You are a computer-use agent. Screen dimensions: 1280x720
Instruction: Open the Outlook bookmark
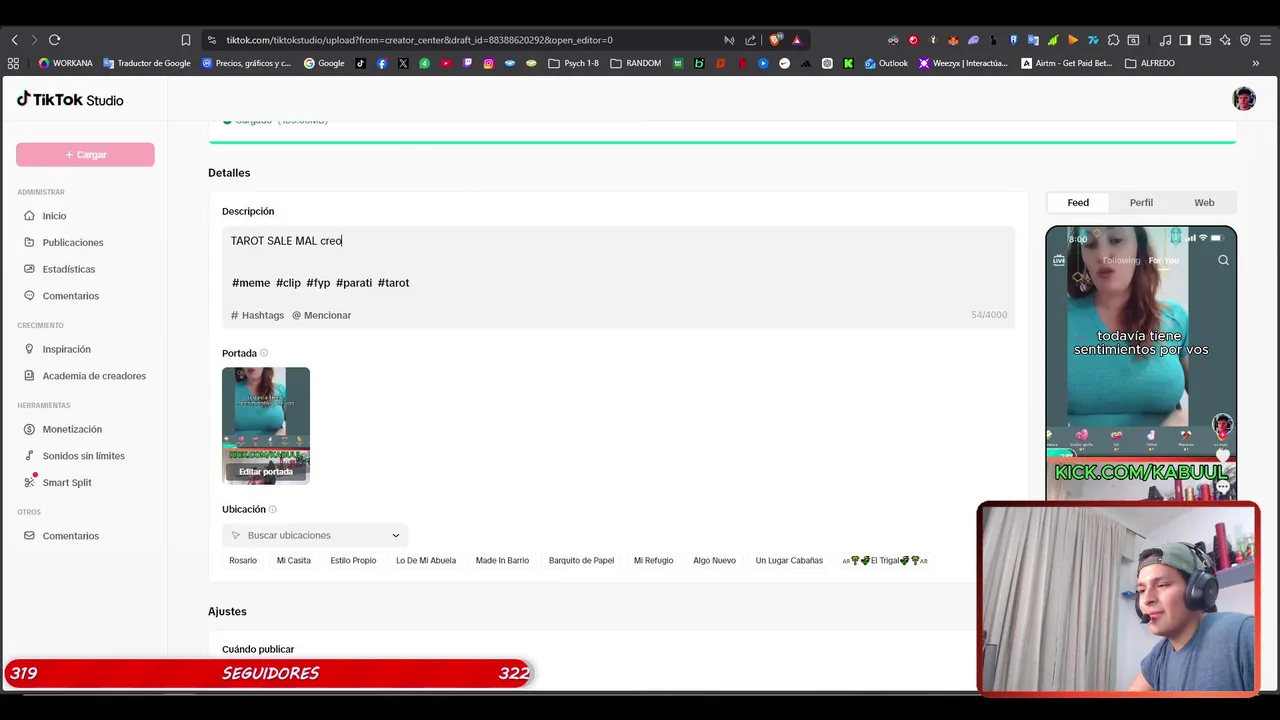point(886,63)
